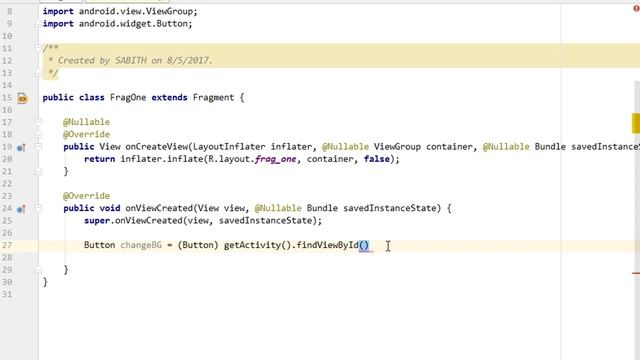The image size is (640, 360).
Task: Click fold end marker on line 21
Action: tap(38, 172)
